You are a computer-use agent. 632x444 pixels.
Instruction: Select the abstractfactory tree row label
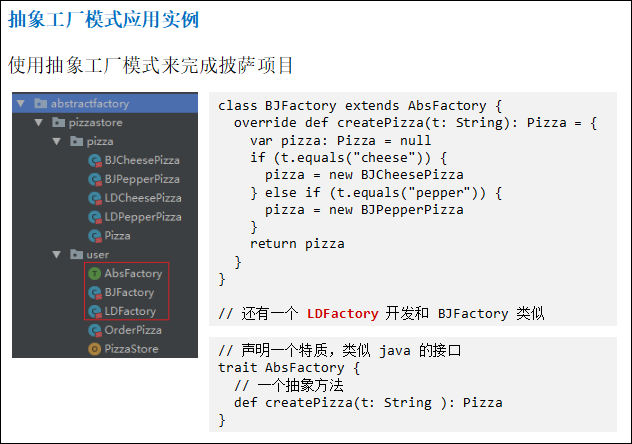pos(90,104)
